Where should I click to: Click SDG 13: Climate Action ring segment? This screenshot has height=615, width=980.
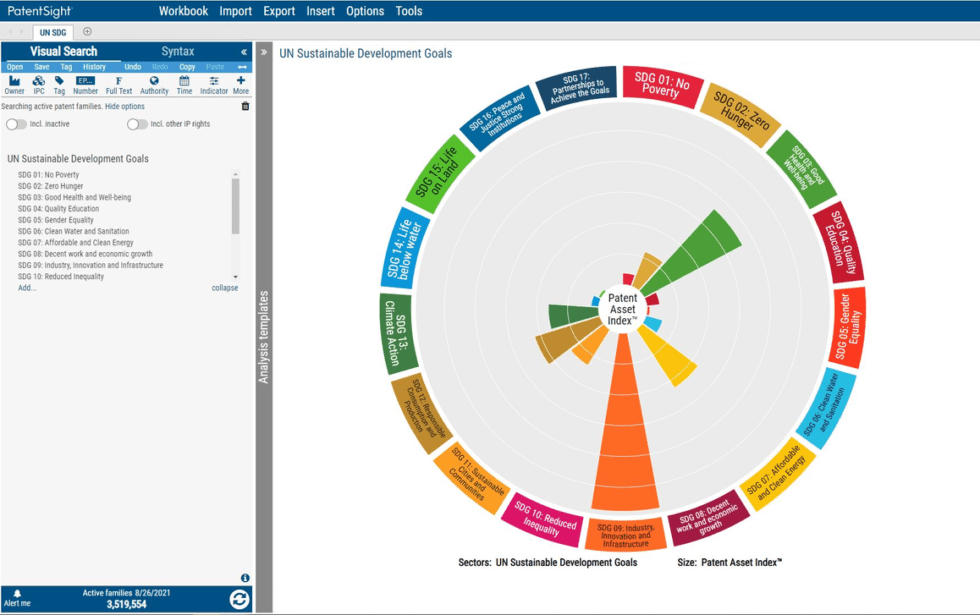398,333
